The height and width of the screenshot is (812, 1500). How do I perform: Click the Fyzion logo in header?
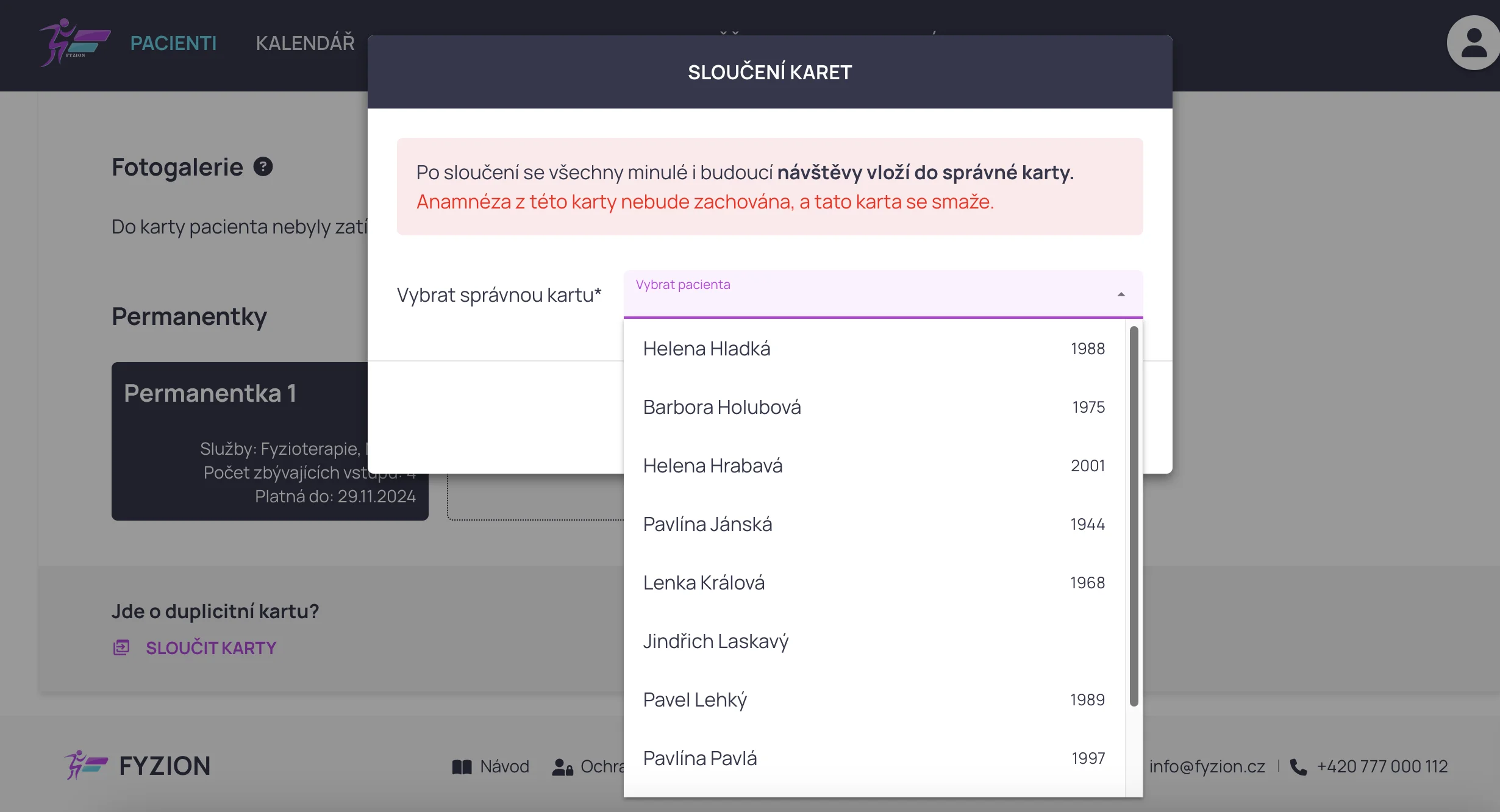(x=74, y=43)
